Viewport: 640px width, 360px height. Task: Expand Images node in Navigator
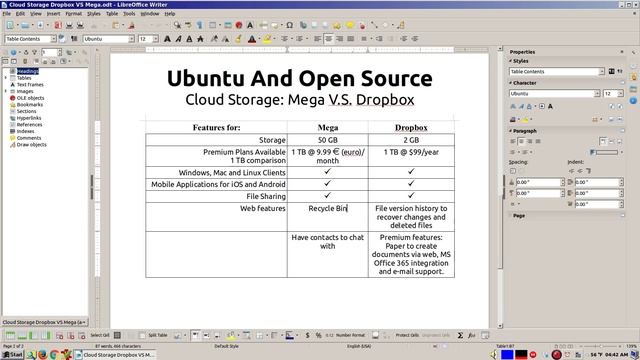pos(6,91)
